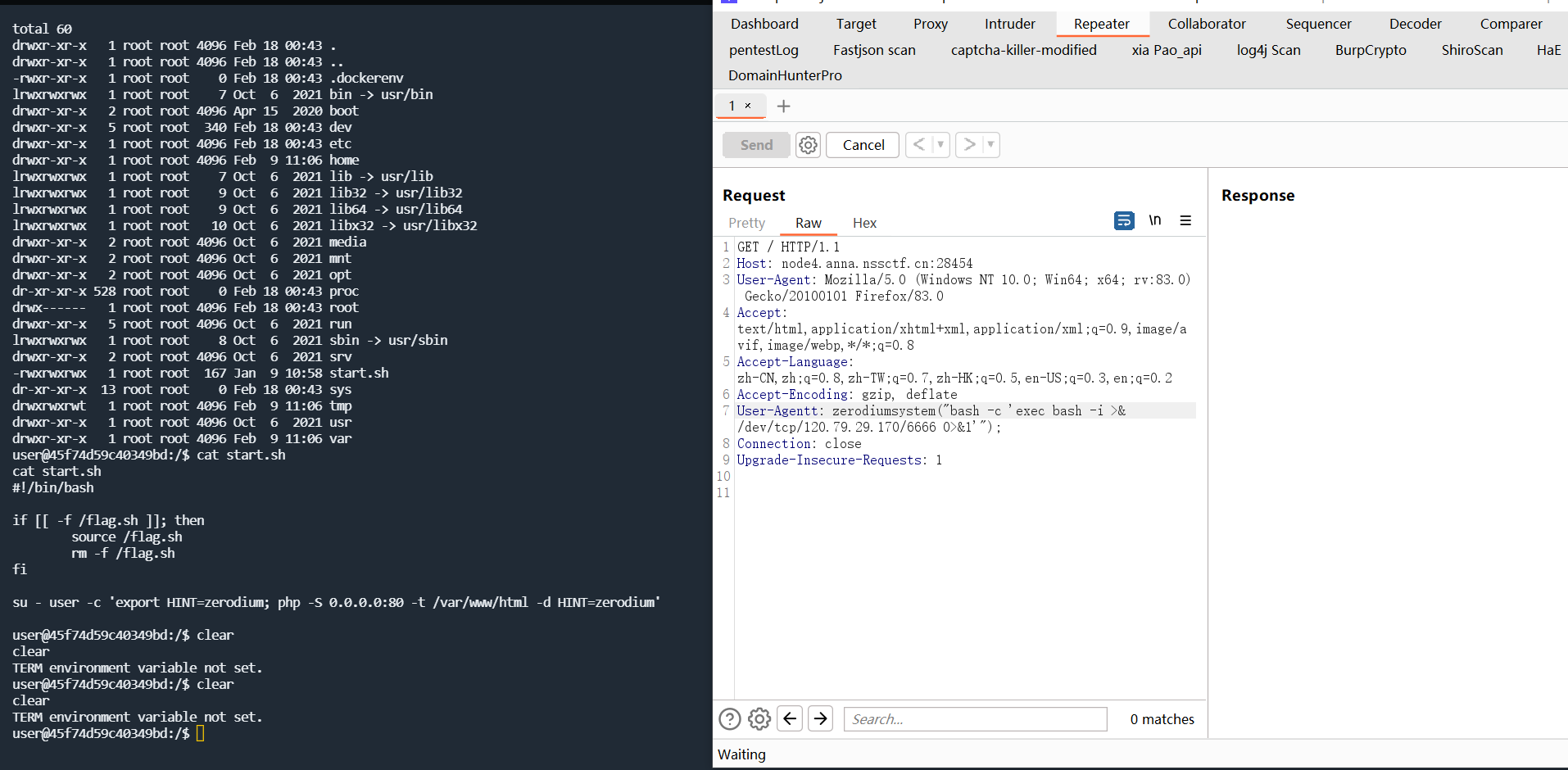Image resolution: width=1568 pixels, height=770 pixels.
Task: Click the Response panel heading
Action: (x=1258, y=195)
